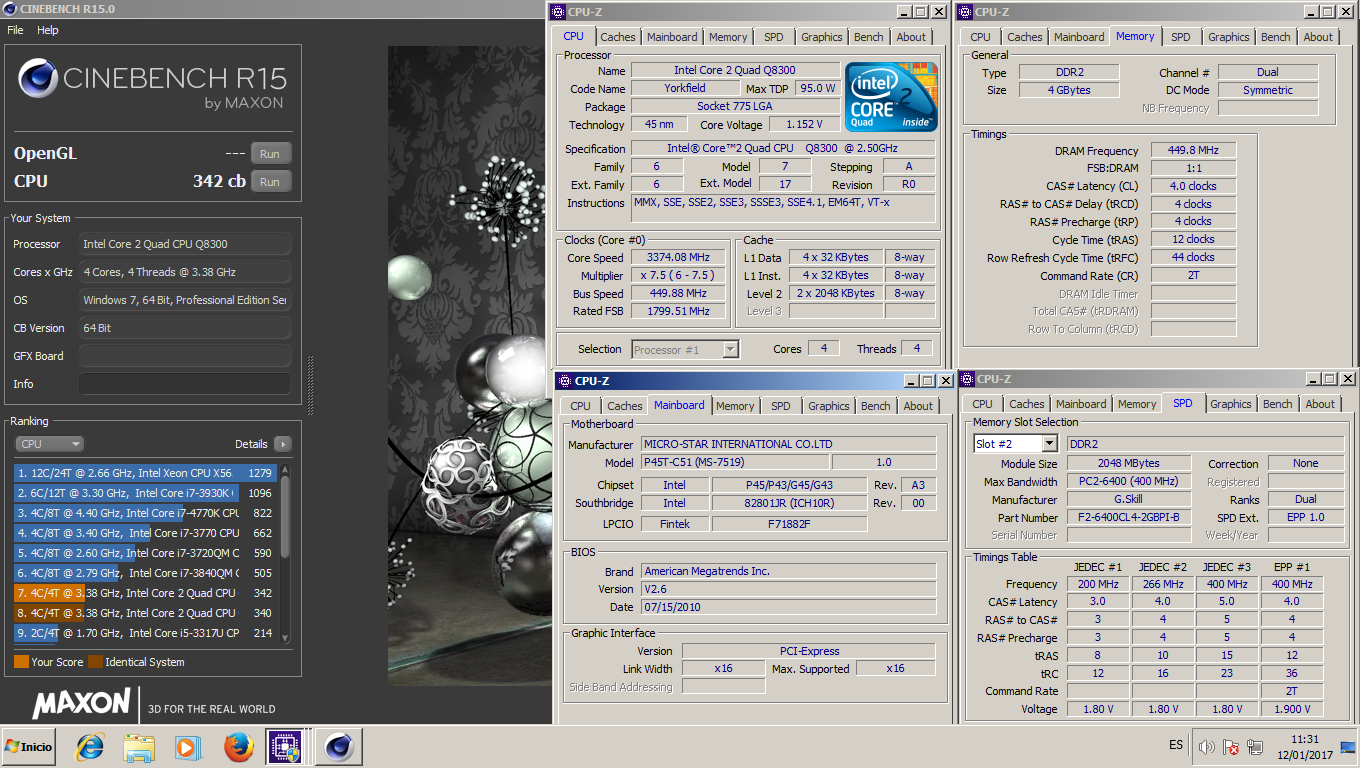Click the Details arrow button in Ranking
This screenshot has height=768, width=1360.
pos(282,444)
